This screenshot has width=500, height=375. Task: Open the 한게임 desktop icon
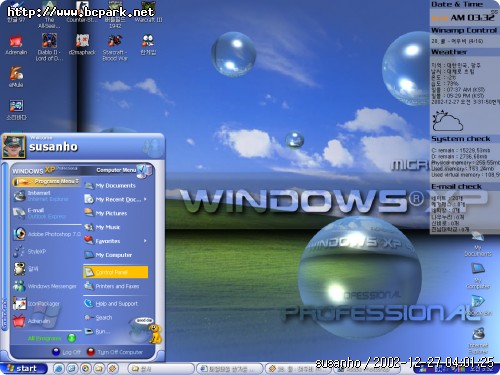click(x=148, y=44)
